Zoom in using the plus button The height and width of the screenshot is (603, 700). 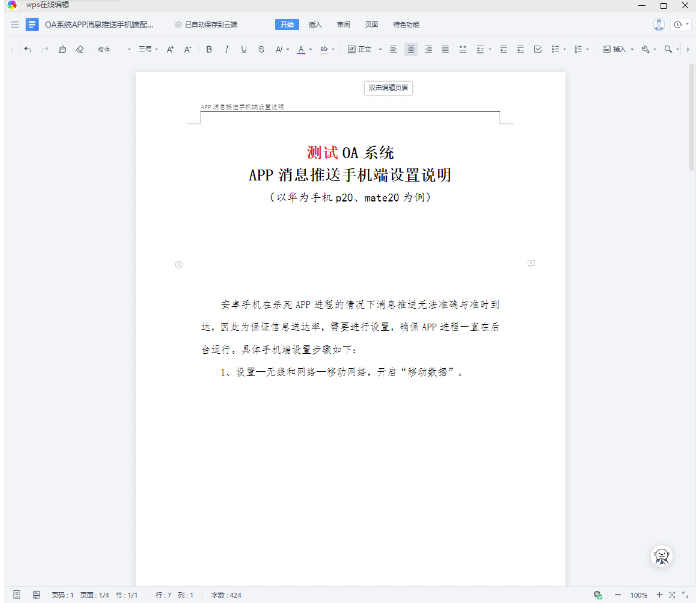tap(659, 595)
